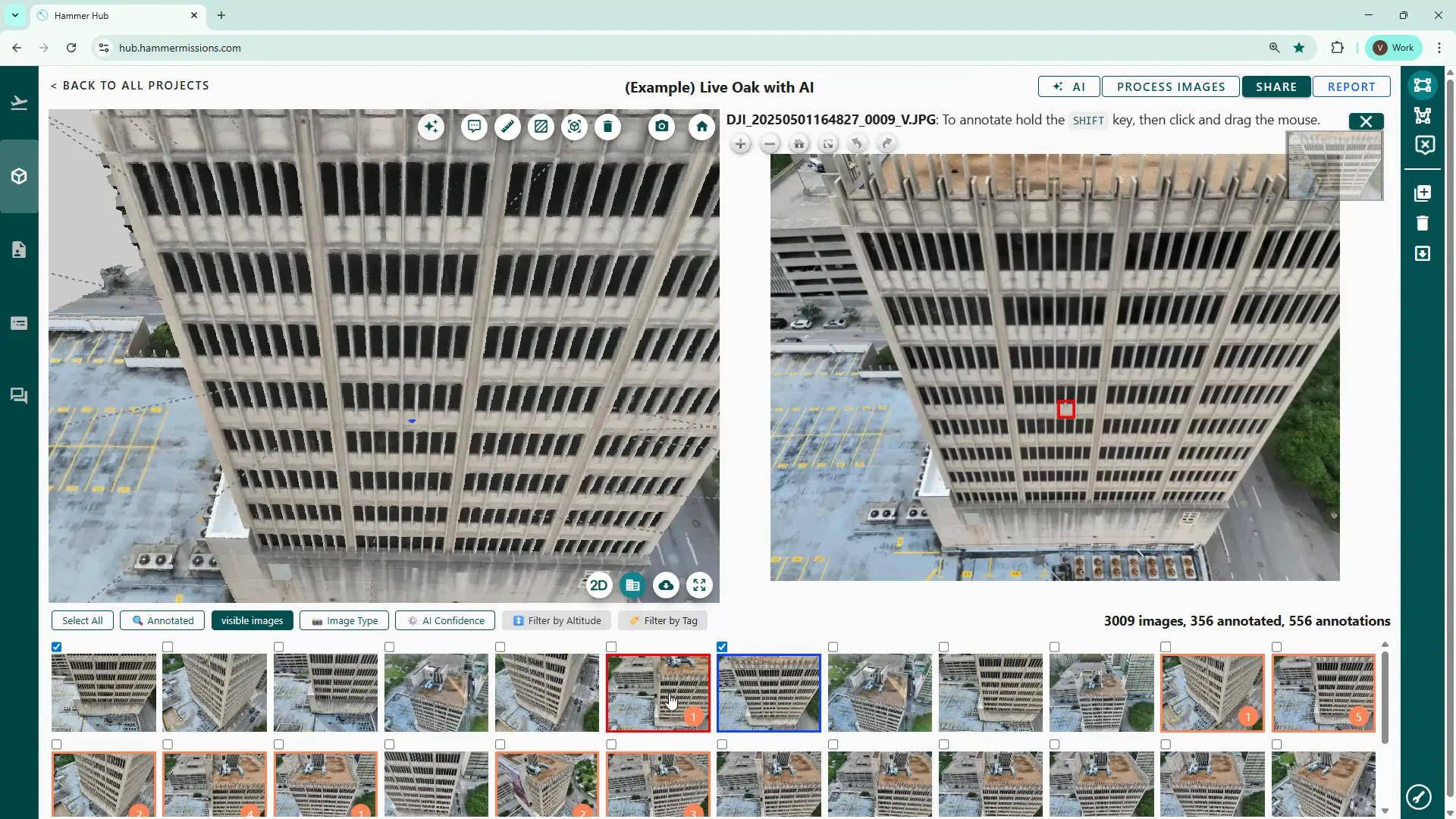
Task: Select the ruler measurement tool
Action: pos(507,127)
